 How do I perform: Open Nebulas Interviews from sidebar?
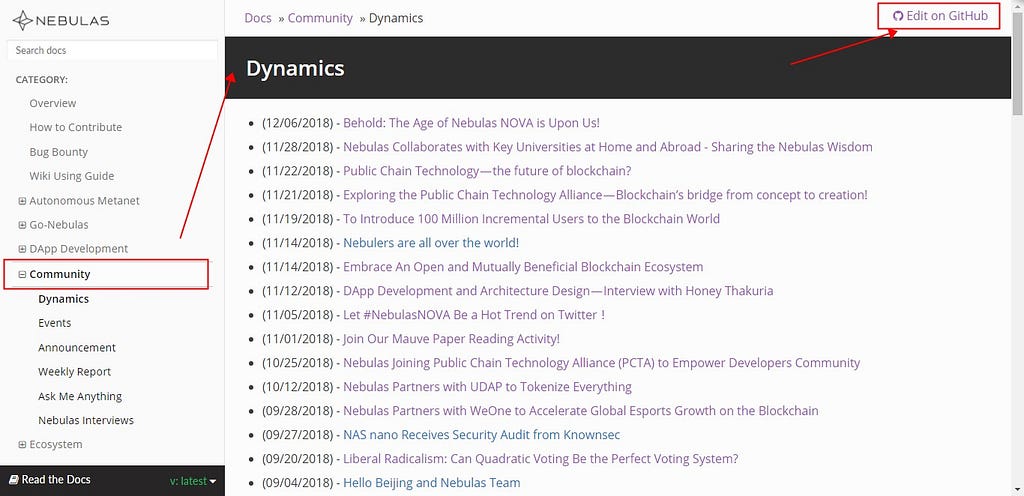pyautogui.click(x=86, y=420)
